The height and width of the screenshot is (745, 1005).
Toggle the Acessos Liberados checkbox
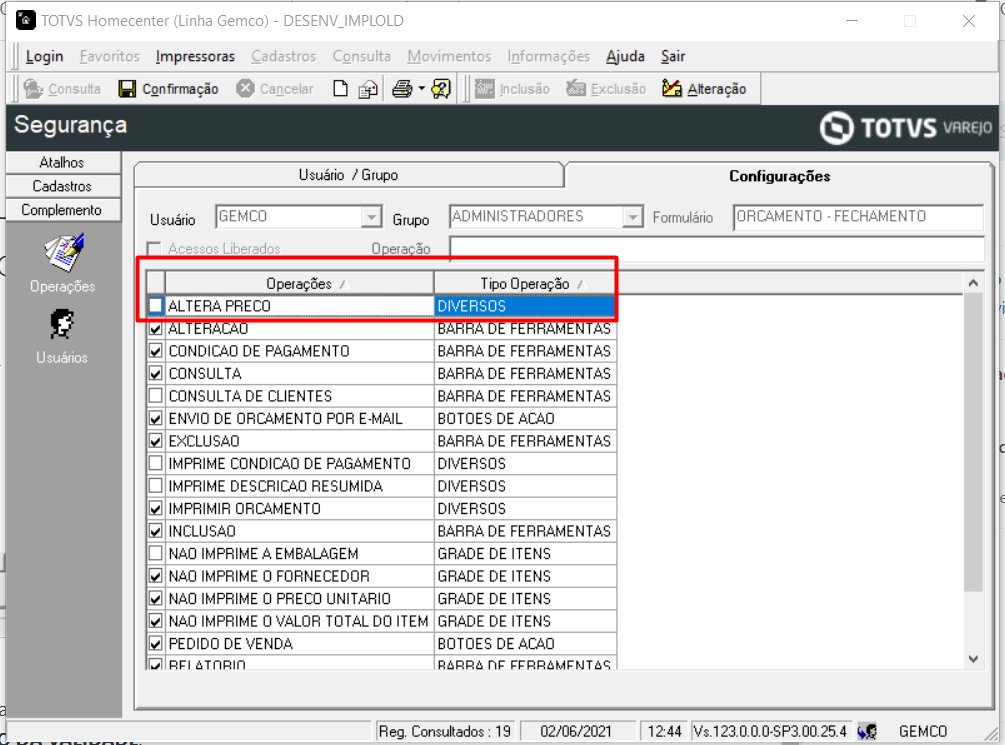(x=154, y=249)
